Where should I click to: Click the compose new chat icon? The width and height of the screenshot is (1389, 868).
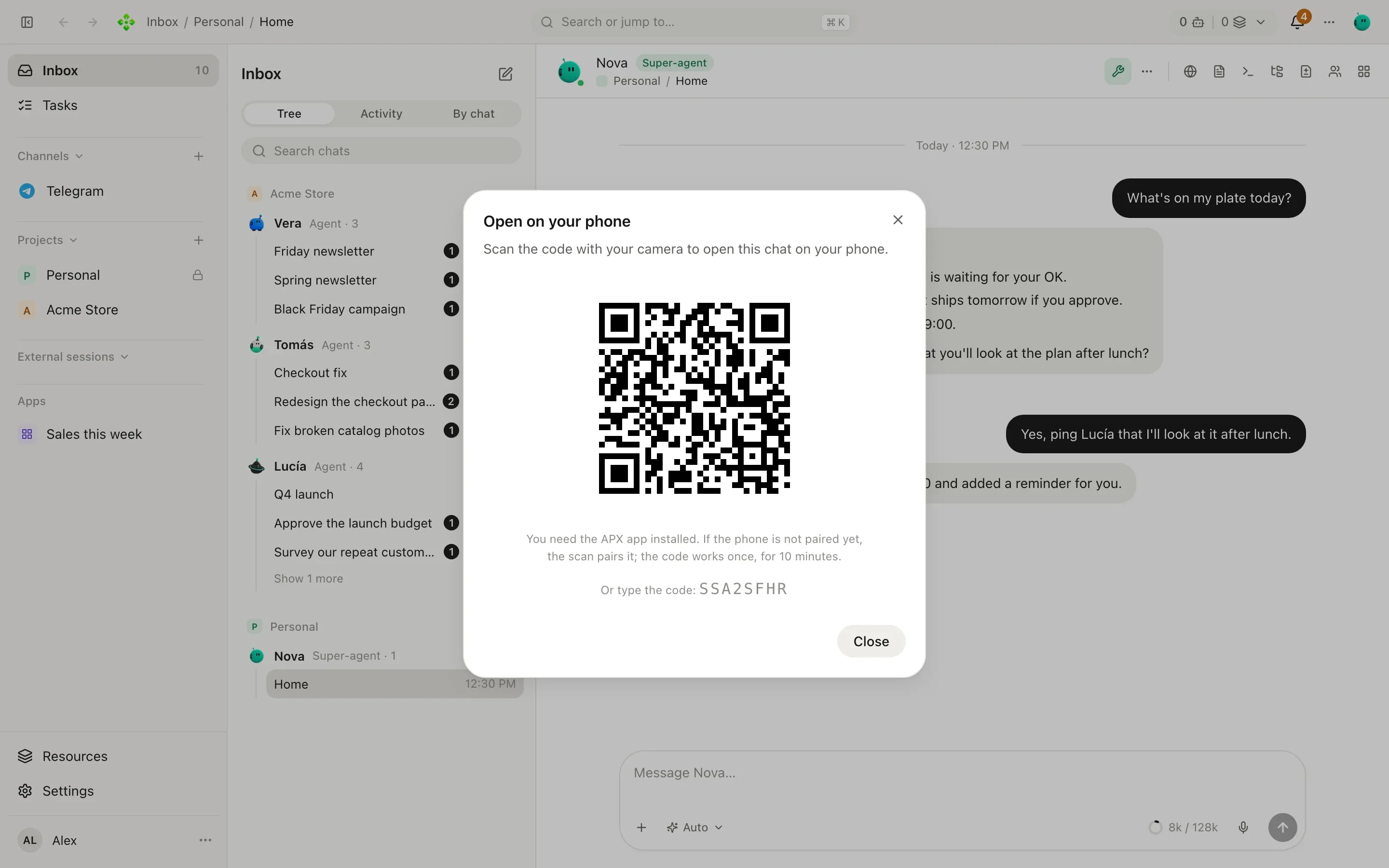pos(505,74)
